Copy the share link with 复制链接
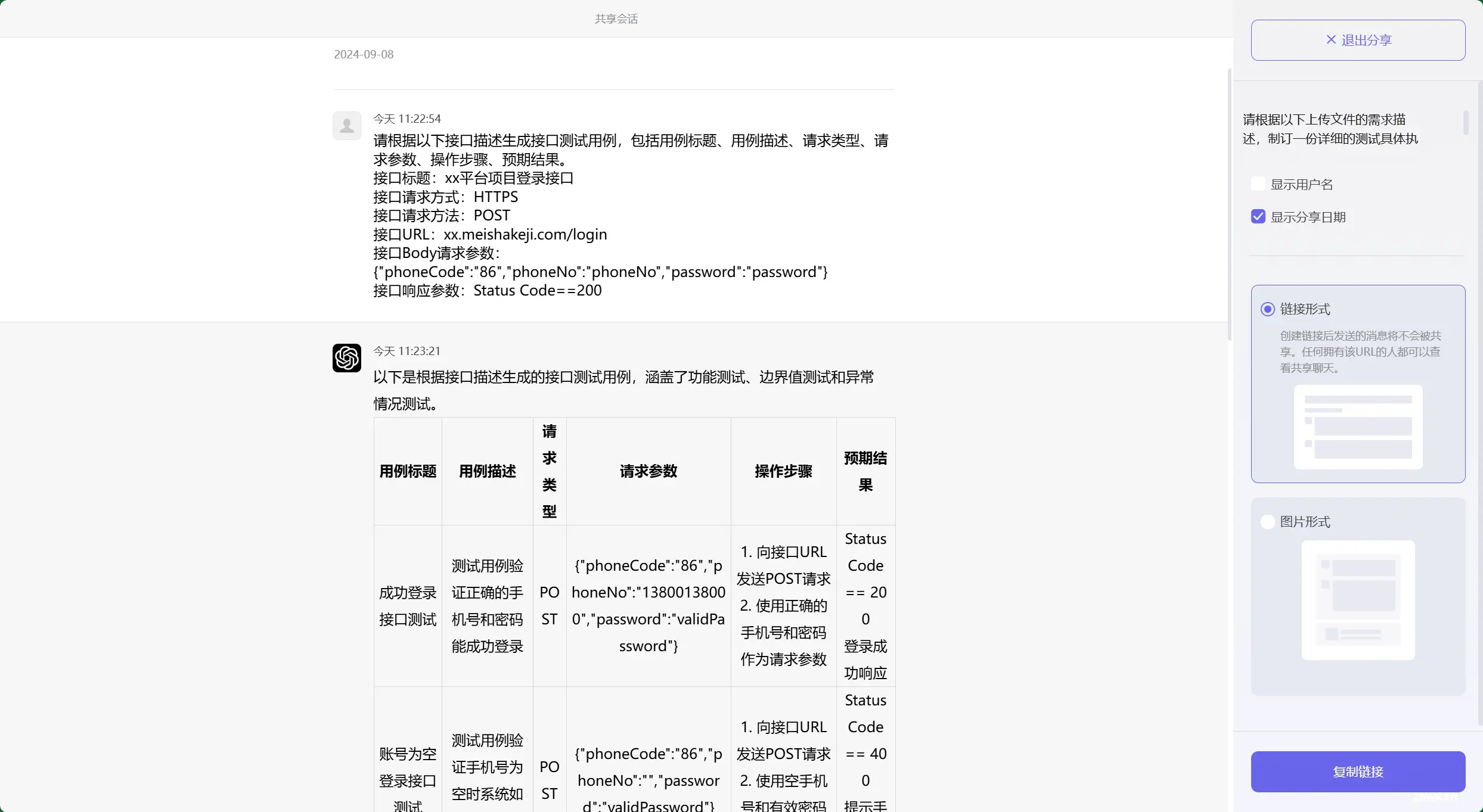The width and height of the screenshot is (1483, 812). (1358, 771)
